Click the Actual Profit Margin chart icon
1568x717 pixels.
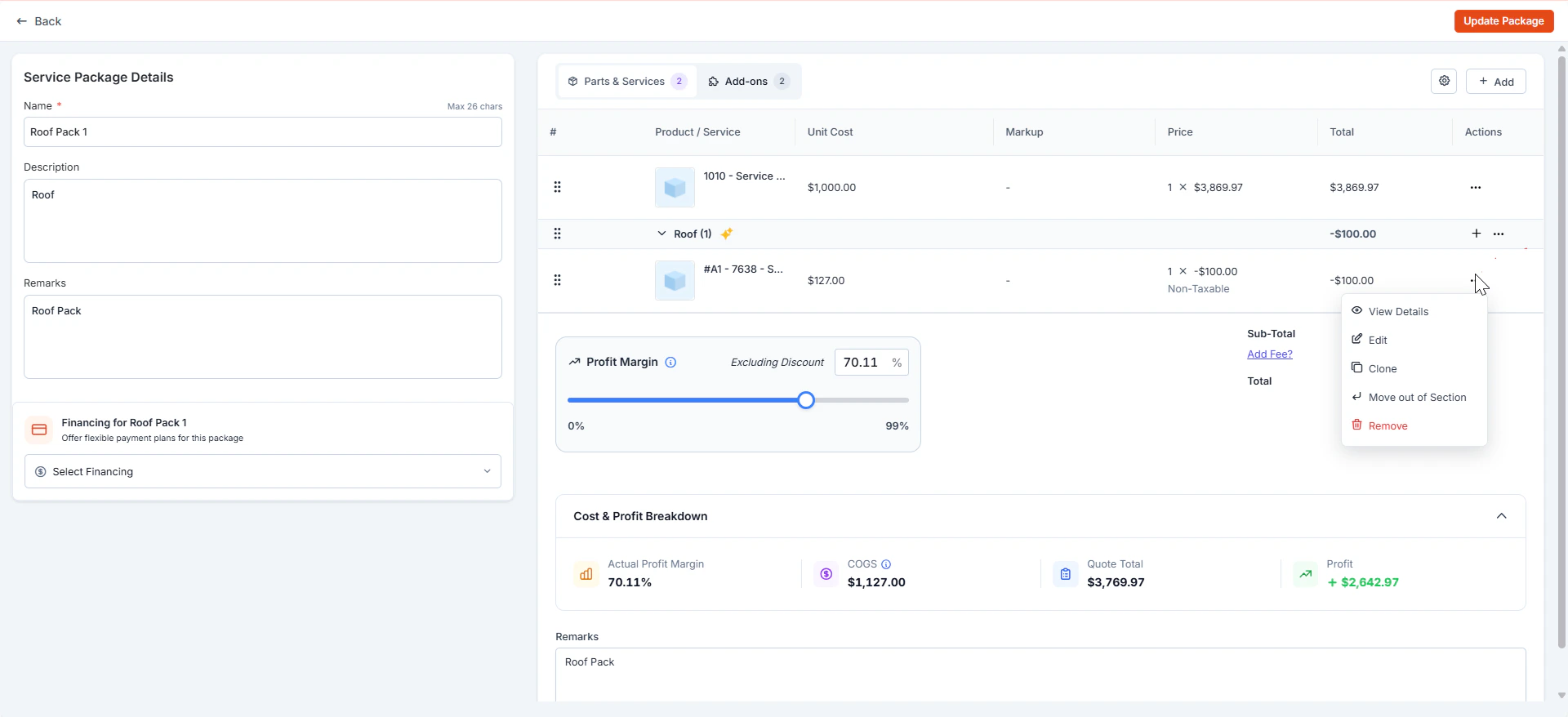click(586, 574)
